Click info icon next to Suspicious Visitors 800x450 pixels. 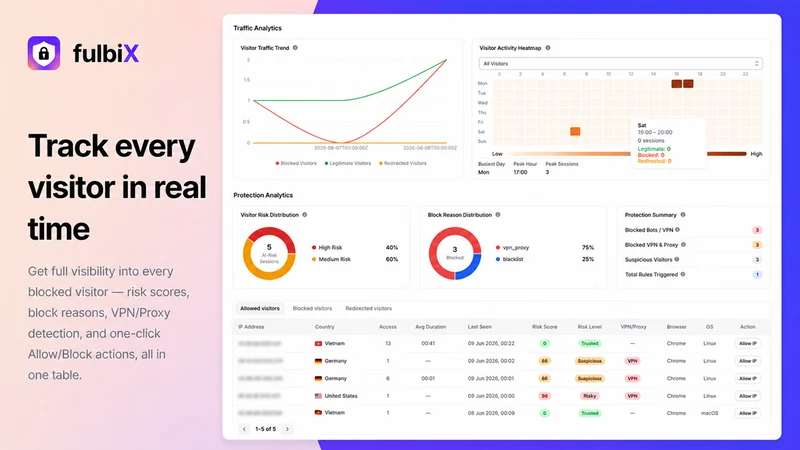point(677,259)
